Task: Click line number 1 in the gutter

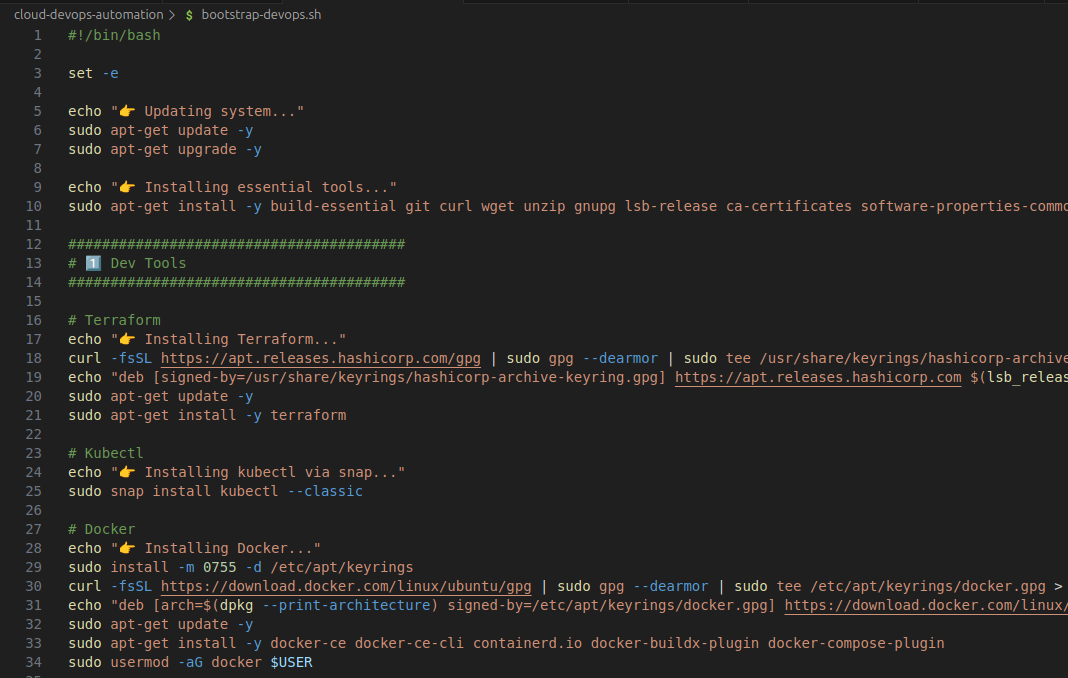Action: [37, 34]
